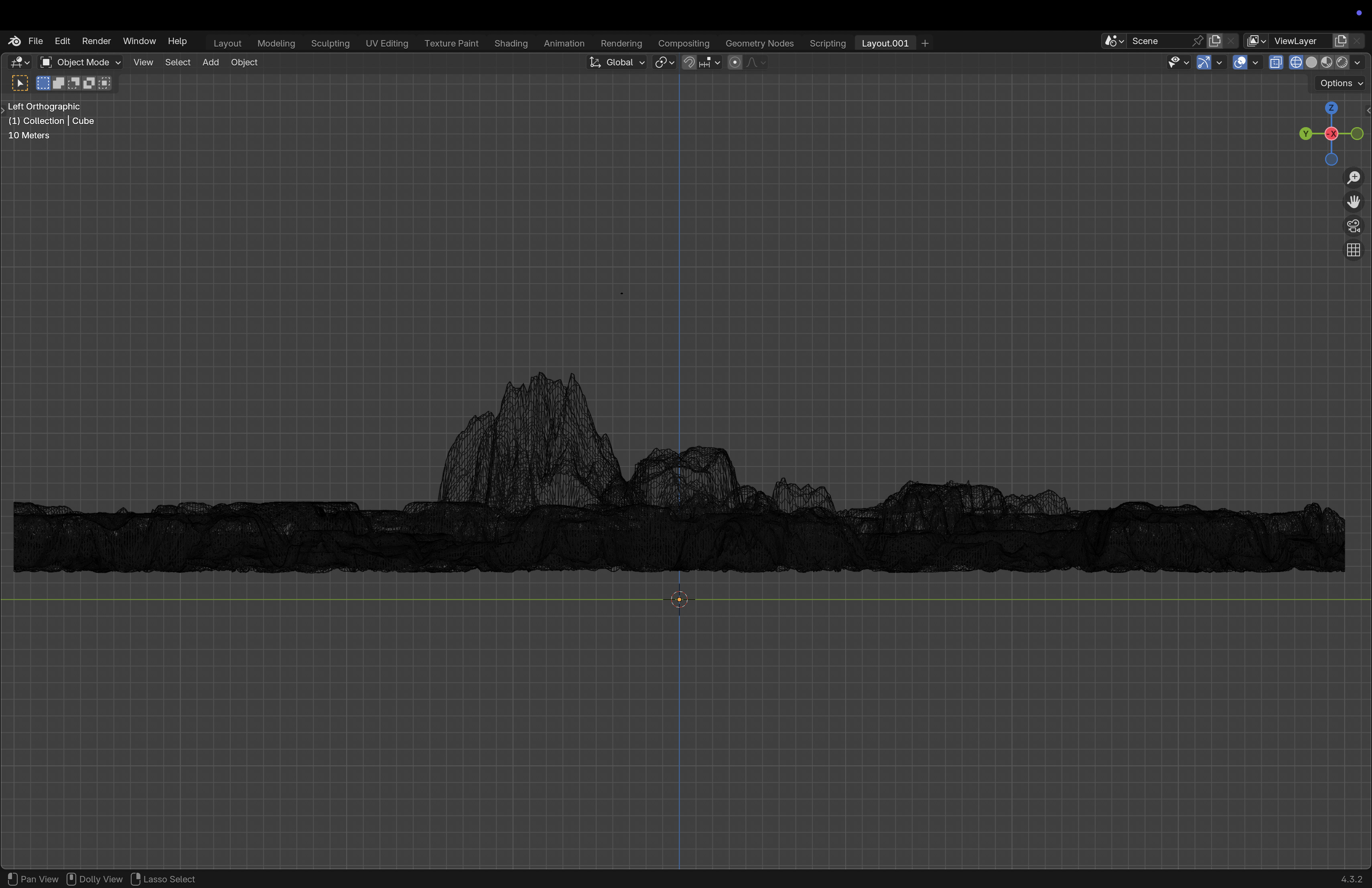
Task: Open the File menu
Action: click(36, 41)
